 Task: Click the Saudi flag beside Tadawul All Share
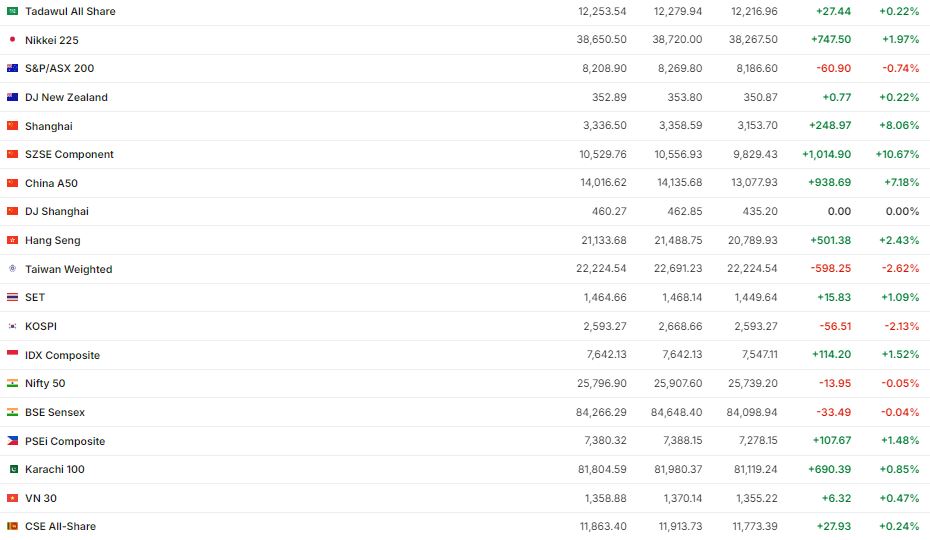tap(12, 11)
